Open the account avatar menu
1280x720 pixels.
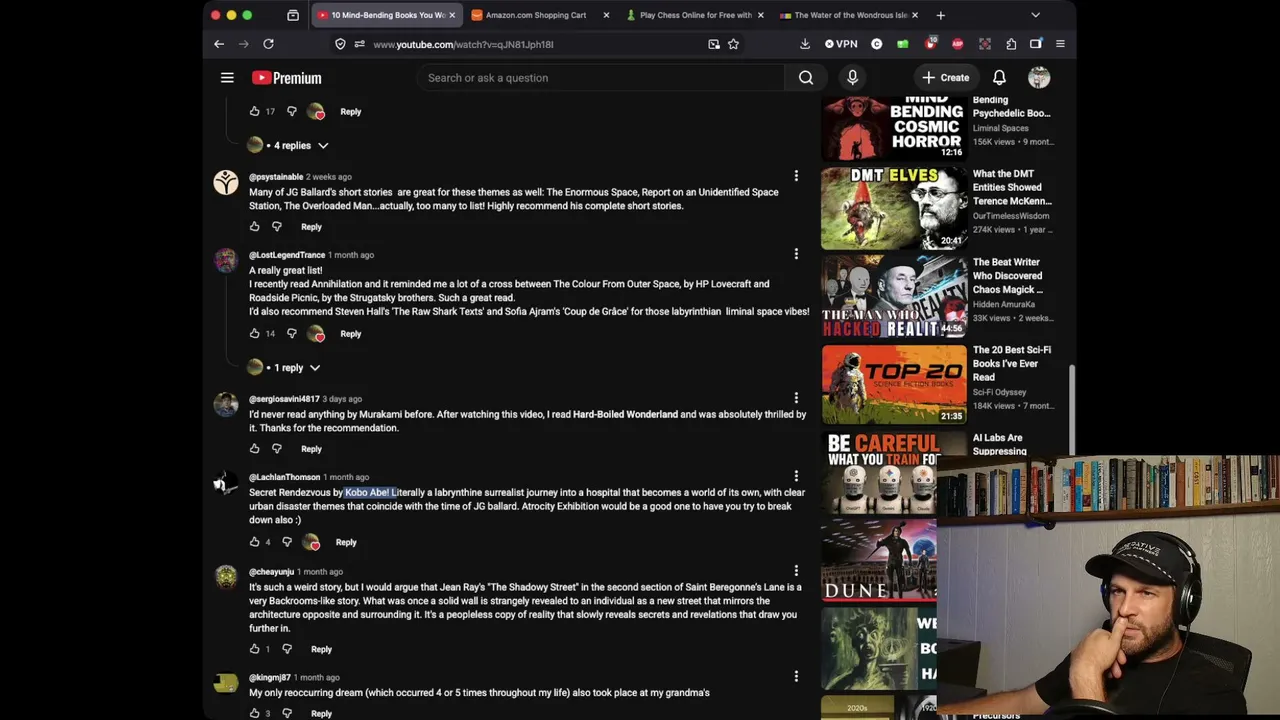pyautogui.click(x=1039, y=78)
